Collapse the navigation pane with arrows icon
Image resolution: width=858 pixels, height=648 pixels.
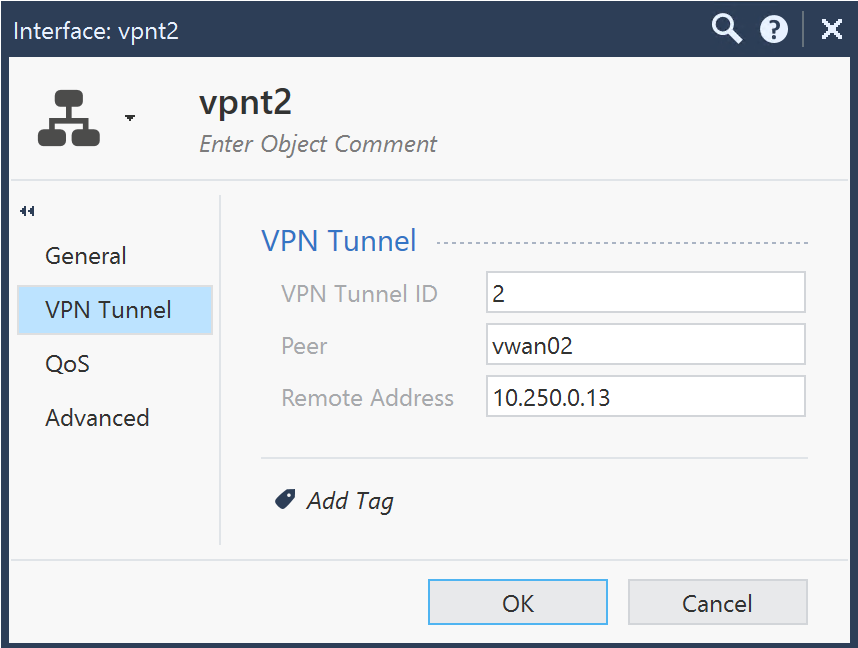(27, 211)
